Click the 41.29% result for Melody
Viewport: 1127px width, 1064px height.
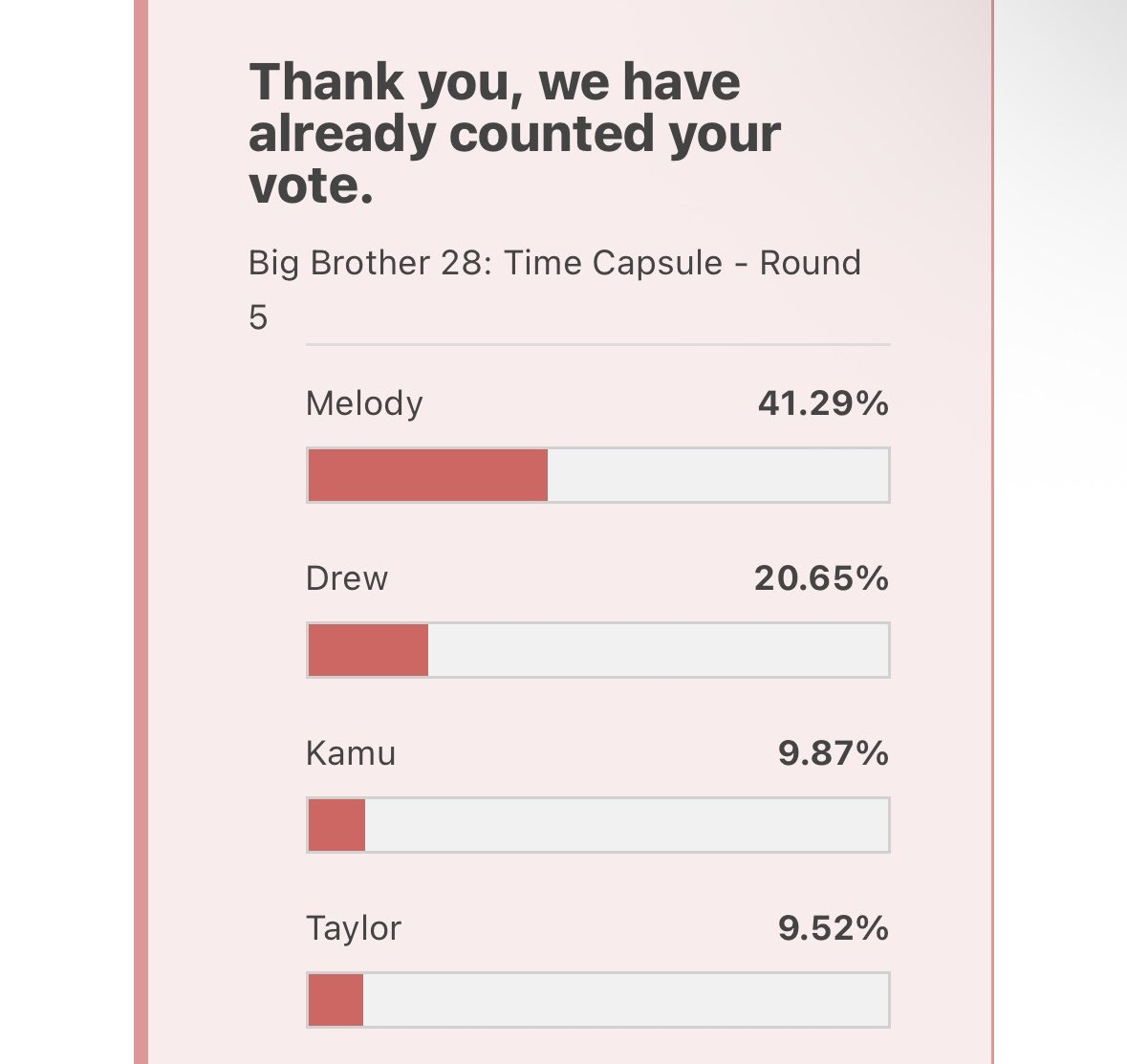tap(824, 402)
